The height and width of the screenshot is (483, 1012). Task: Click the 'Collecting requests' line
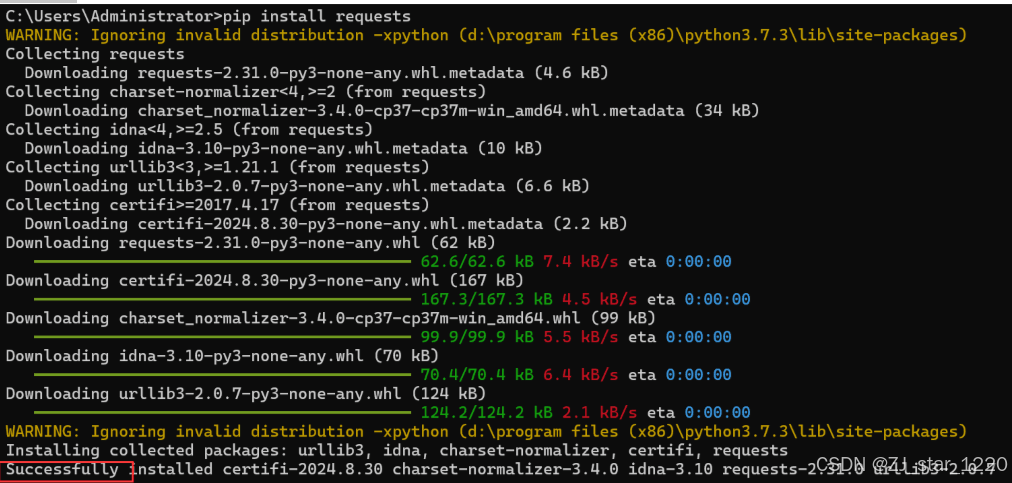[x=95, y=54]
